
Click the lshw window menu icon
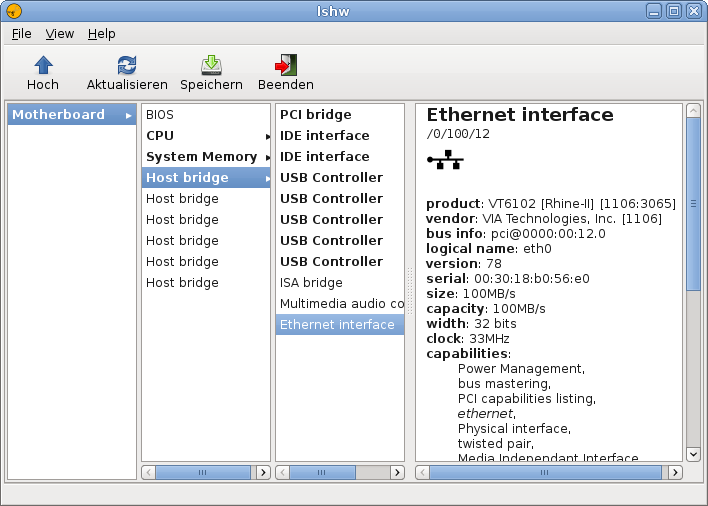[x=13, y=11]
